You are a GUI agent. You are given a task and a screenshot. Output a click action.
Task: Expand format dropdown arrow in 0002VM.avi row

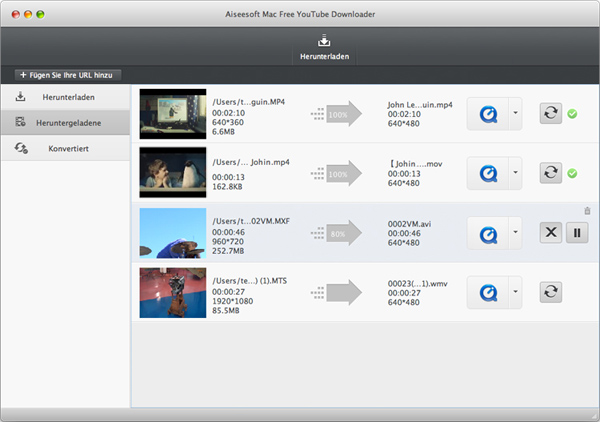click(515, 233)
